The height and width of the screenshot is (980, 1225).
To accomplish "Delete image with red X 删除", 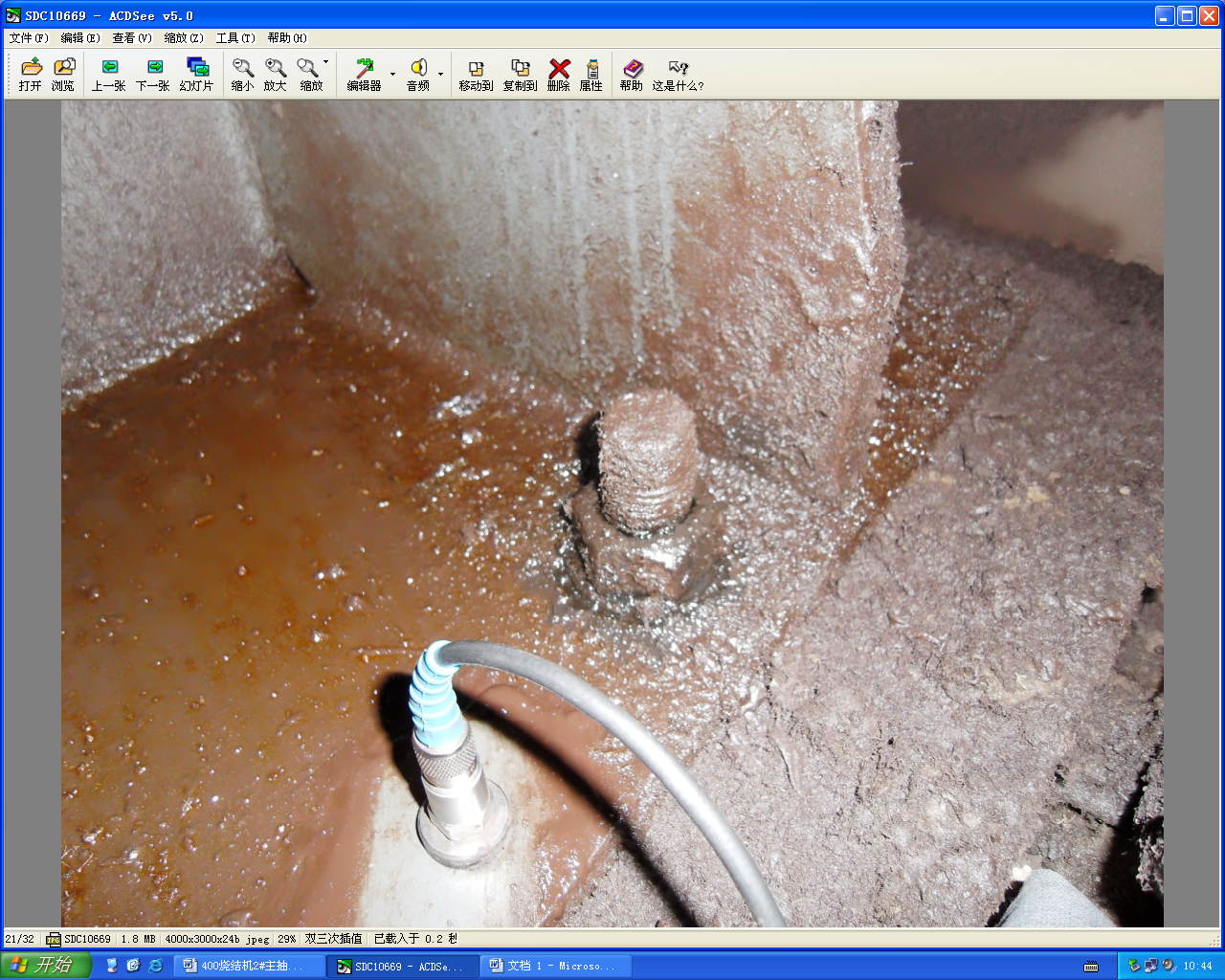I will tap(559, 75).
